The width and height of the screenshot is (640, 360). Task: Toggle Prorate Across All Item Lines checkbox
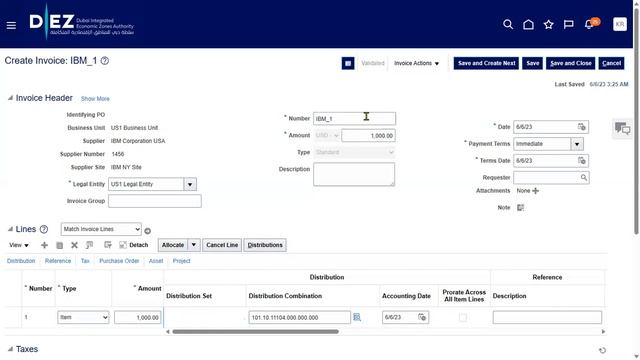463,317
